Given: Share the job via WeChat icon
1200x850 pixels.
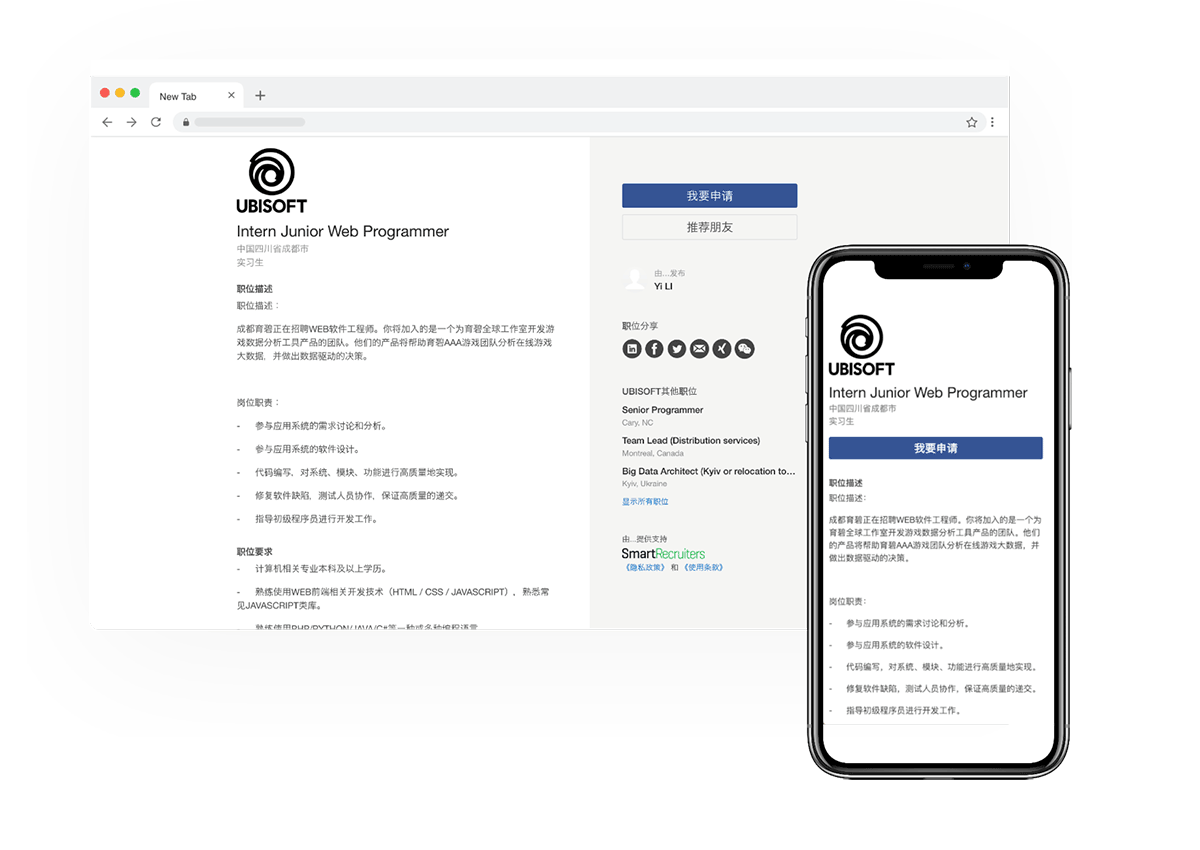Looking at the screenshot, I should [x=744, y=348].
